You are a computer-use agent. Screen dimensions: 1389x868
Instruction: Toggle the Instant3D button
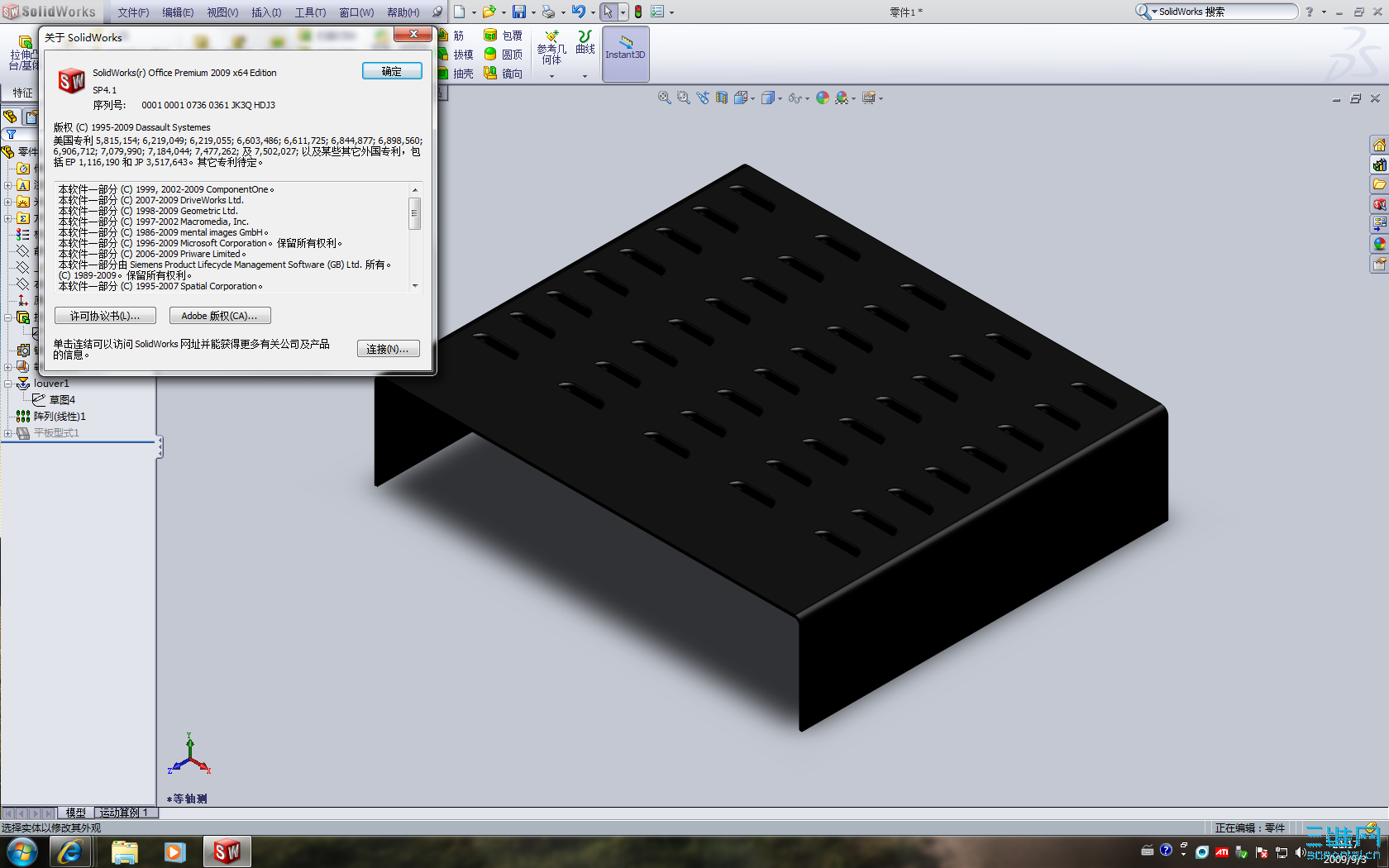pyautogui.click(x=625, y=54)
